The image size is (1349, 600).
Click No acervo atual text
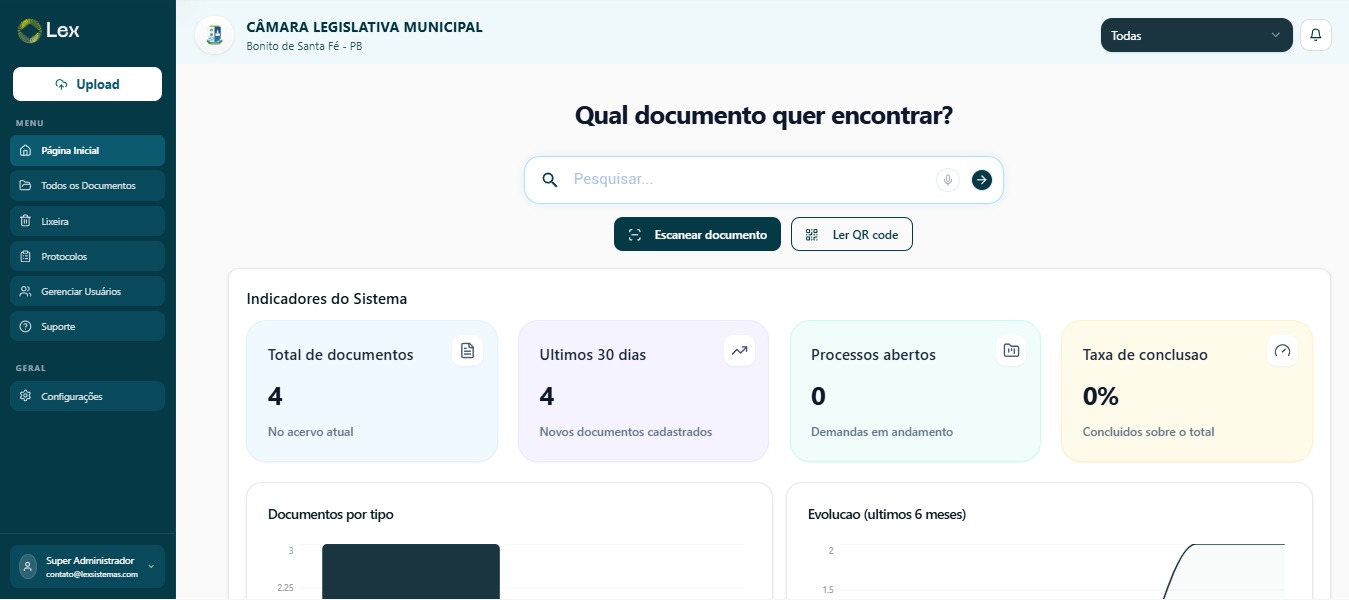pyautogui.click(x=311, y=432)
